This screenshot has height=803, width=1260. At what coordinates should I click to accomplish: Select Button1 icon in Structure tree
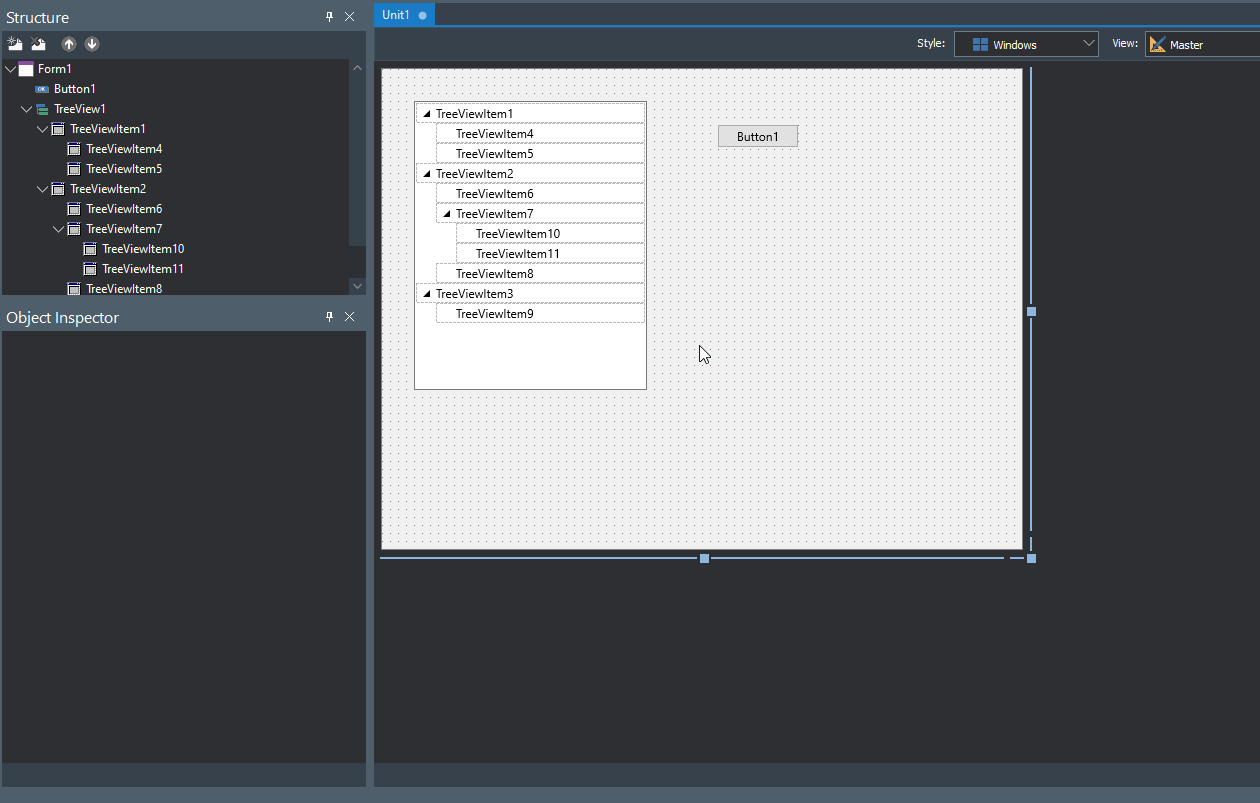(x=42, y=89)
